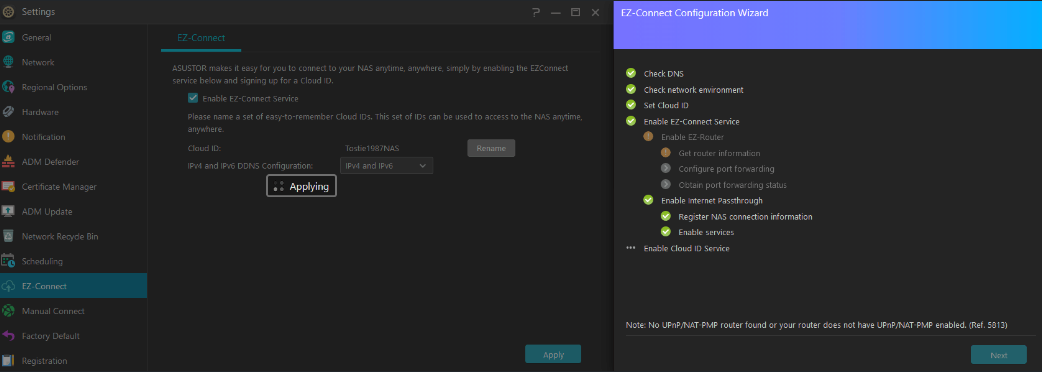Image resolution: width=1042 pixels, height=372 pixels.
Task: Click warning icon beside Get router information
Action: 666,153
